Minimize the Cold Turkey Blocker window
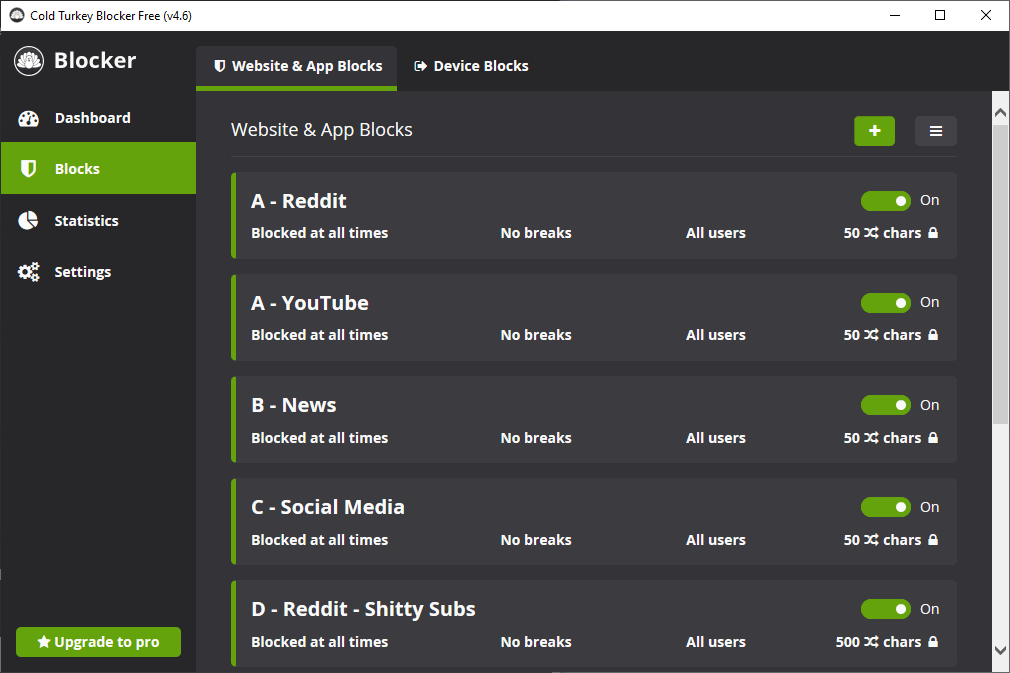The height and width of the screenshot is (673, 1010). pos(895,15)
